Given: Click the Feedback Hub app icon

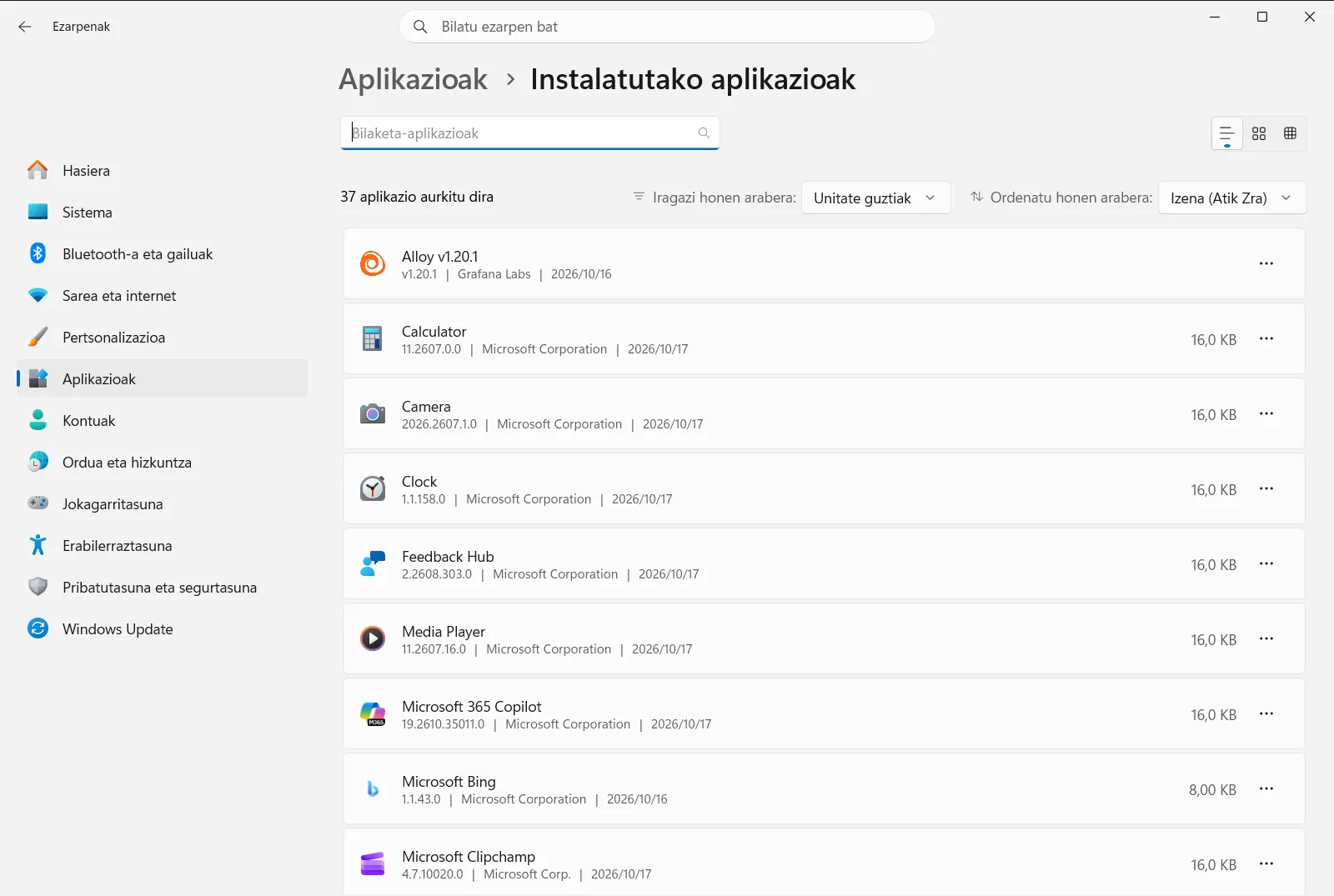Looking at the screenshot, I should pyautogui.click(x=373, y=563).
